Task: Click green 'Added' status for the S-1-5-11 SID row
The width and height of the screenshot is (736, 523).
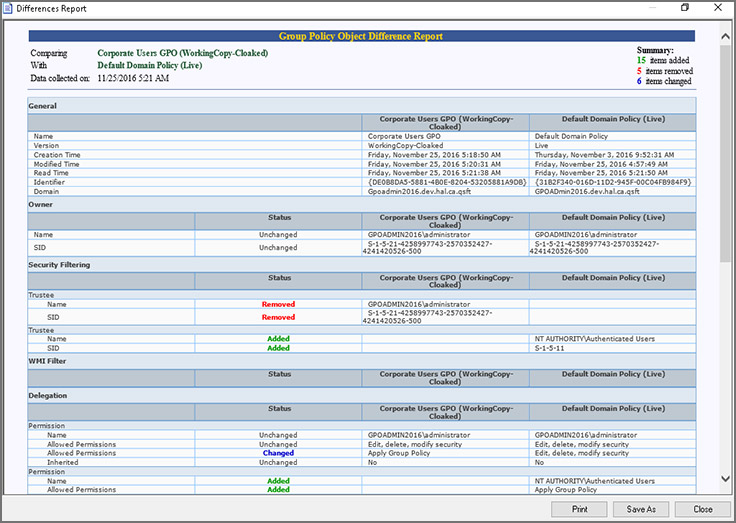Action: coord(278,348)
